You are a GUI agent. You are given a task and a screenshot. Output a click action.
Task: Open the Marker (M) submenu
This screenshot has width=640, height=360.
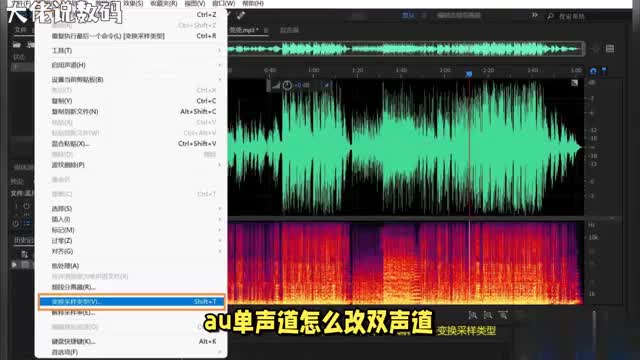coord(131,230)
